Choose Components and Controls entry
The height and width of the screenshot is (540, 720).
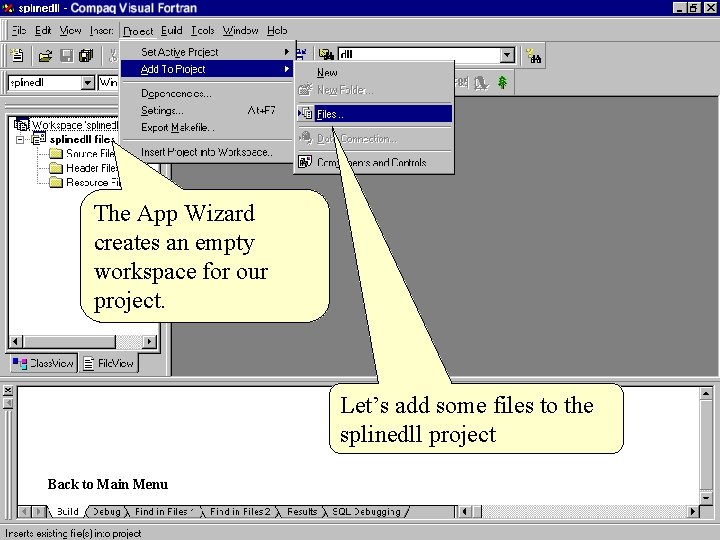[x=374, y=162]
